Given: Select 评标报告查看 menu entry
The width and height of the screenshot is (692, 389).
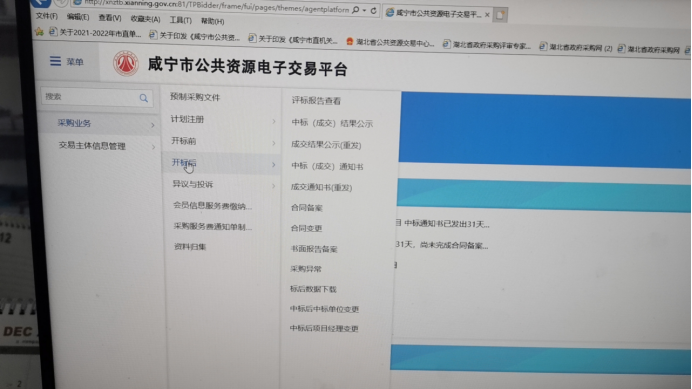Looking at the screenshot, I should [316, 101].
